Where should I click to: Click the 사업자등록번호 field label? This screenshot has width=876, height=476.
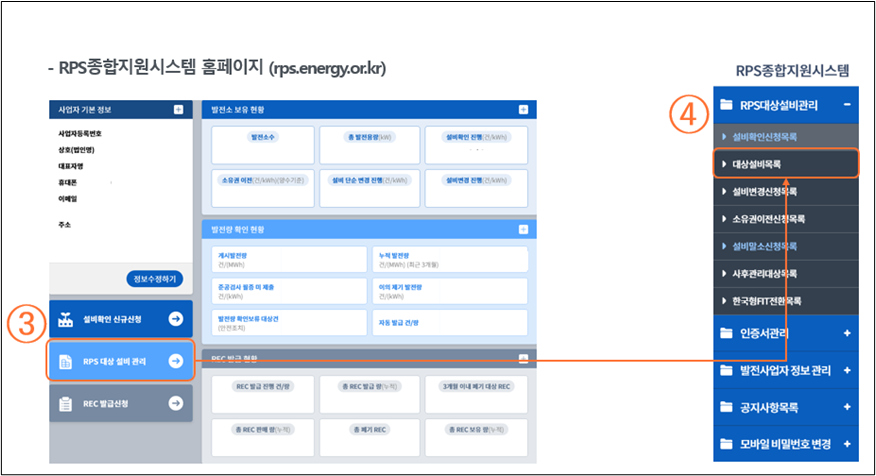(x=80, y=134)
